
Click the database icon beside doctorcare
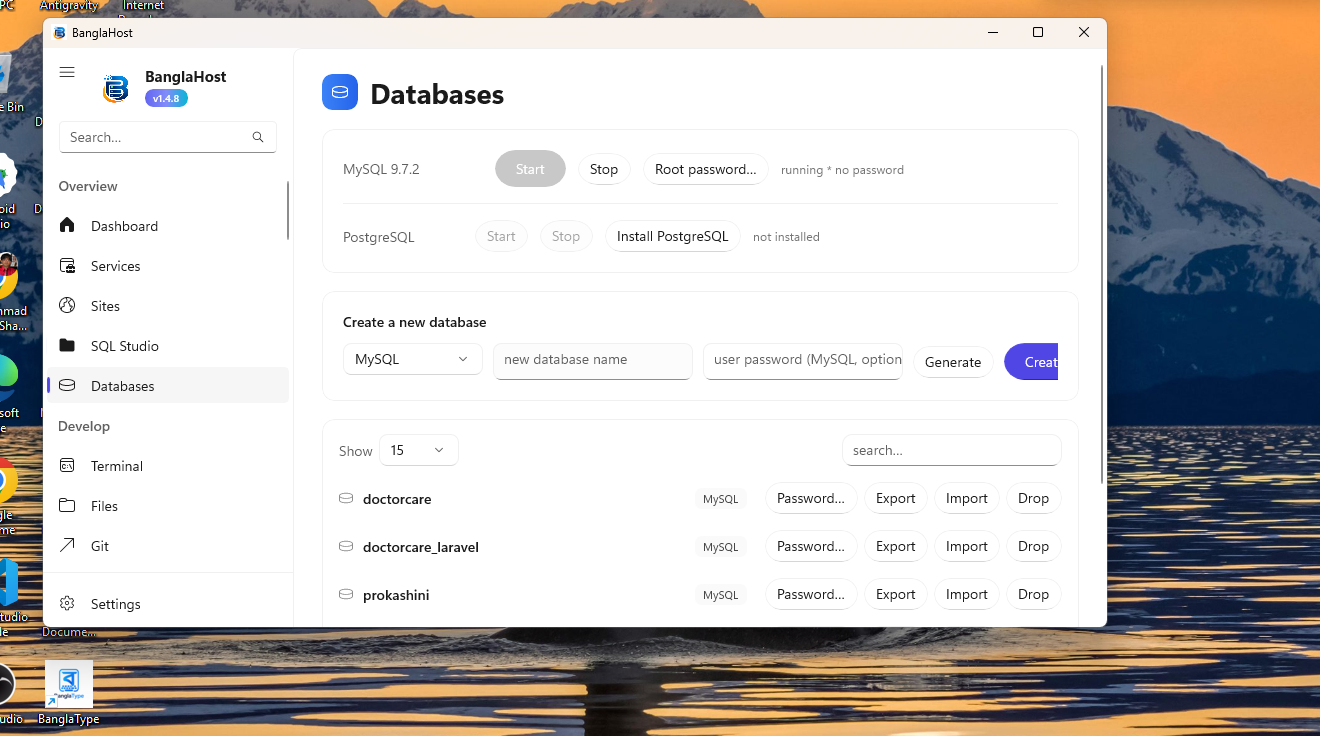346,498
